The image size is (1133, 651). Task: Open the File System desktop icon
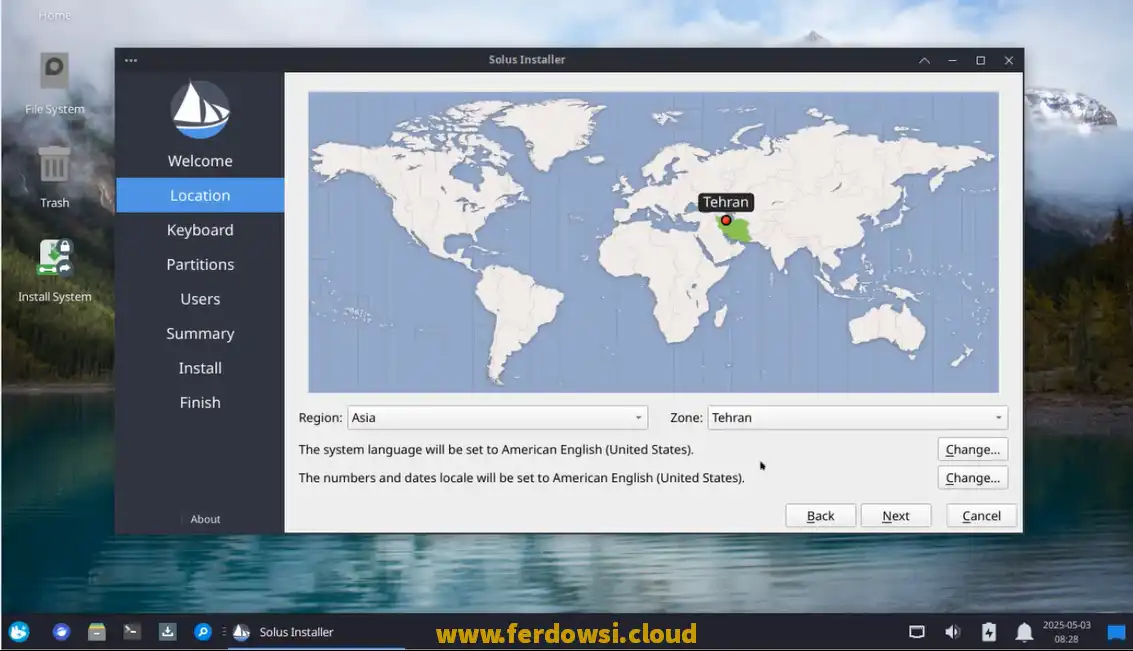(x=54, y=84)
